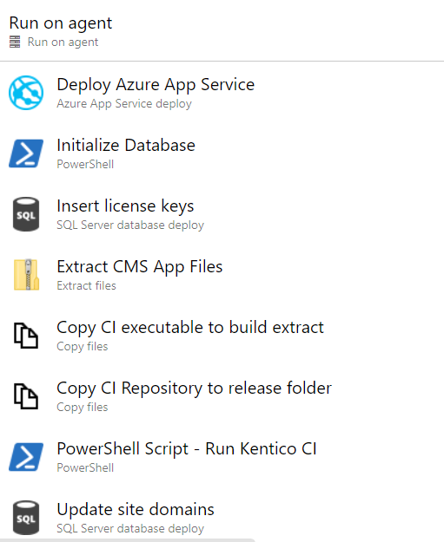This screenshot has height=542, width=444.
Task: Click the Azure App Service globe icon
Action: click(x=26, y=93)
